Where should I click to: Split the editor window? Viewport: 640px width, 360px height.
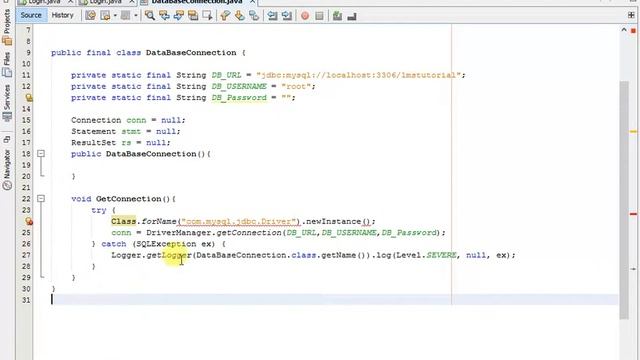tap(631, 16)
